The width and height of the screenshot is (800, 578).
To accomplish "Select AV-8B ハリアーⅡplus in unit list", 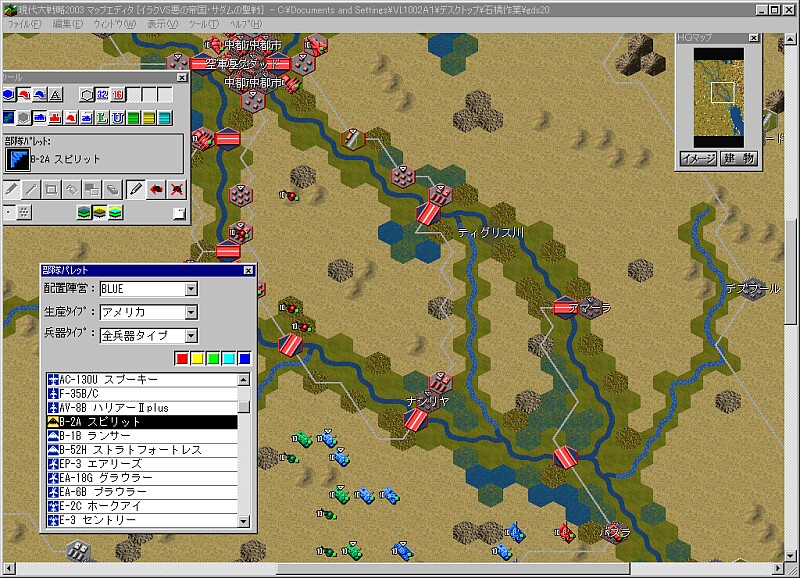I will pos(142,408).
